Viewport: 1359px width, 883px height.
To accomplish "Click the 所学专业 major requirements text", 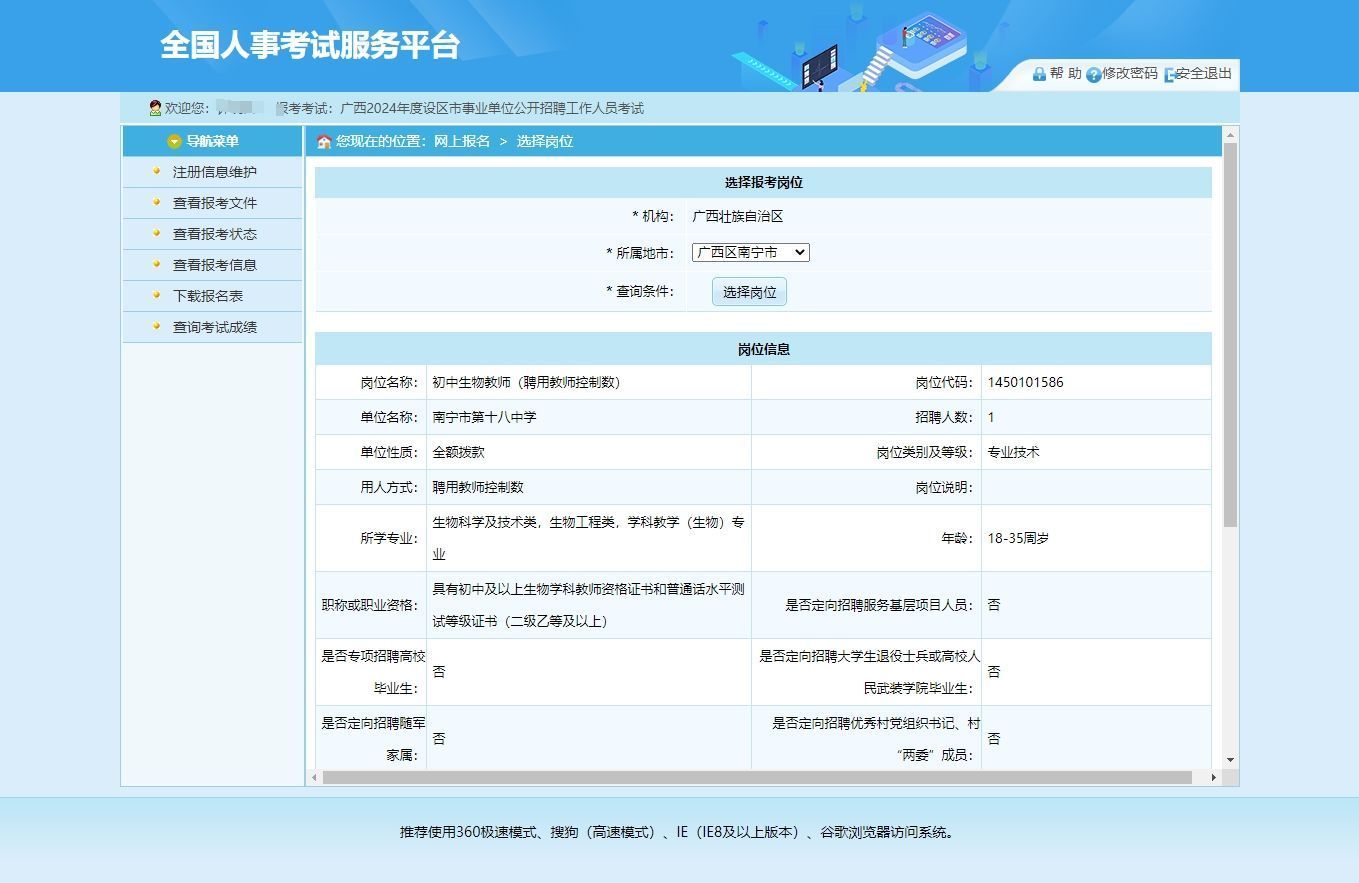I will [x=588, y=538].
